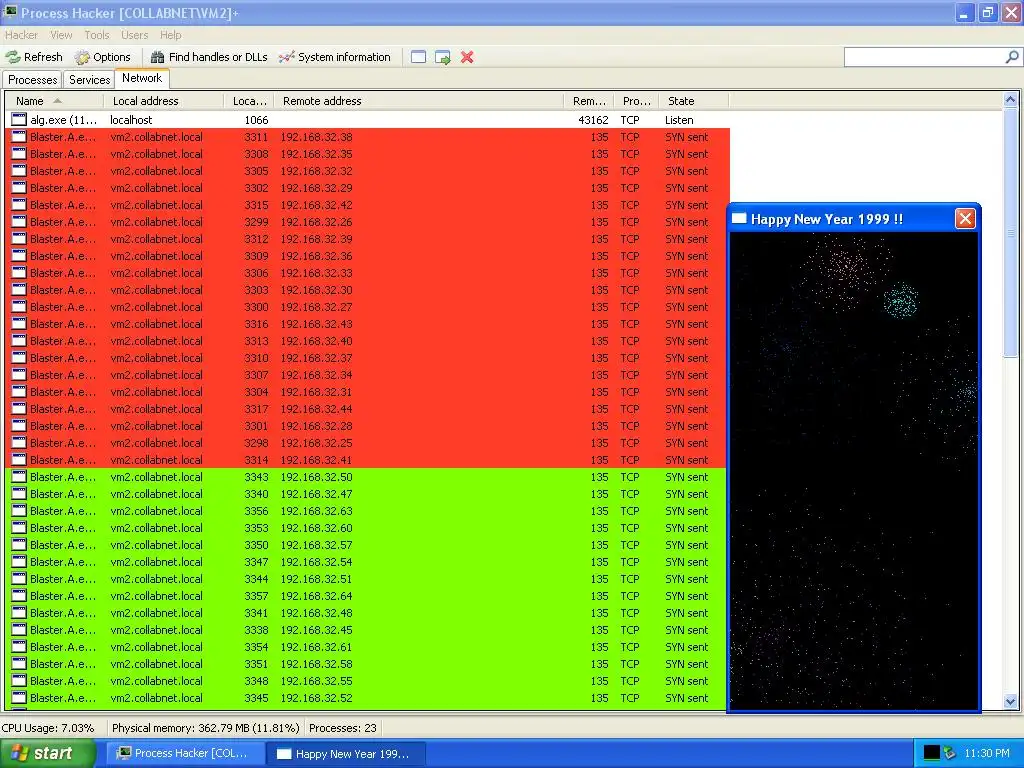Open the Users menu
1024x768 pixels.
(135, 35)
